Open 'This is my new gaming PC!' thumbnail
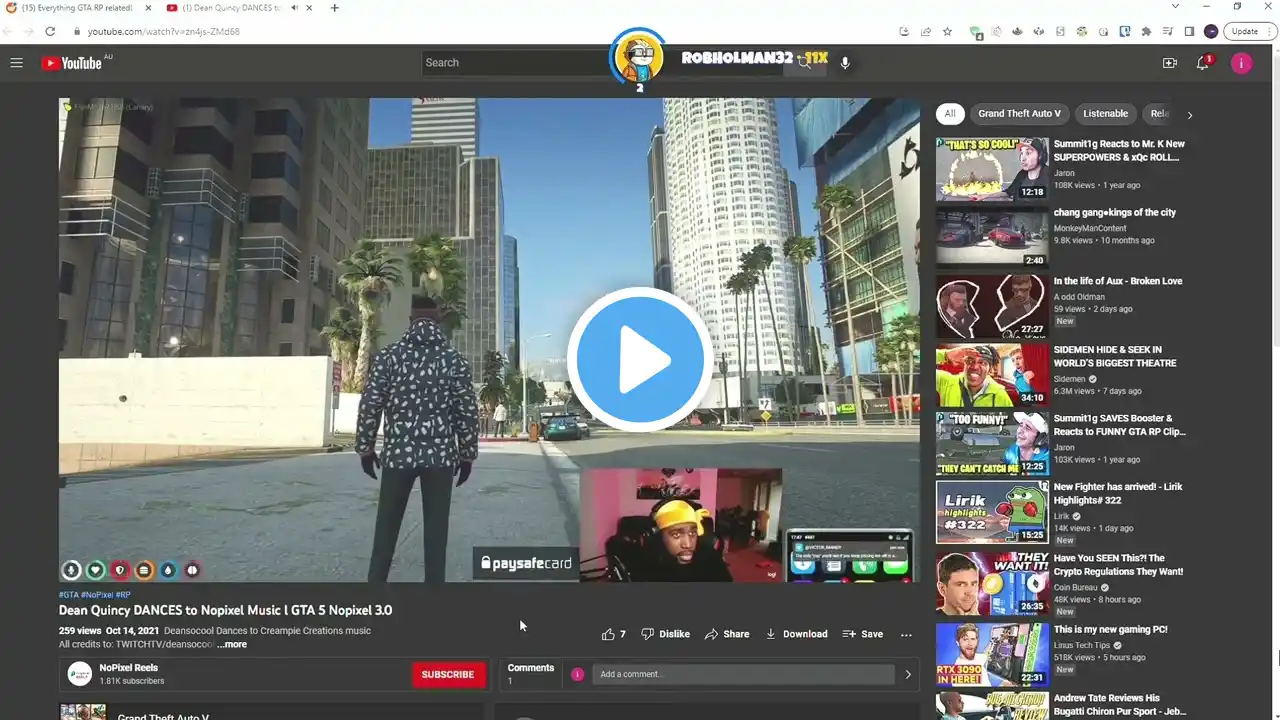This screenshot has width=1280, height=720. pos(992,654)
